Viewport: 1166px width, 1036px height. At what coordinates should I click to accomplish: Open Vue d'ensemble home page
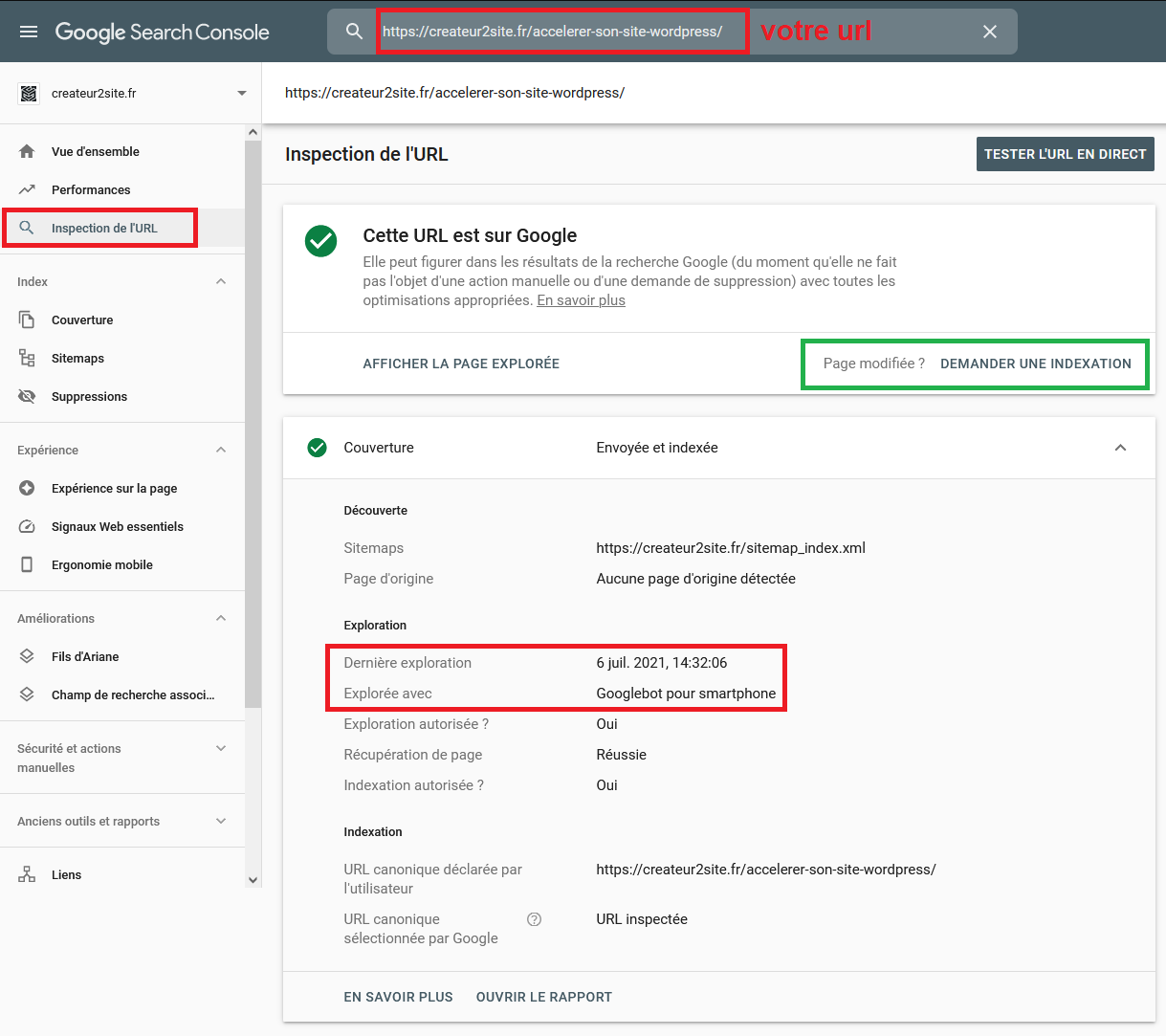[x=95, y=151]
